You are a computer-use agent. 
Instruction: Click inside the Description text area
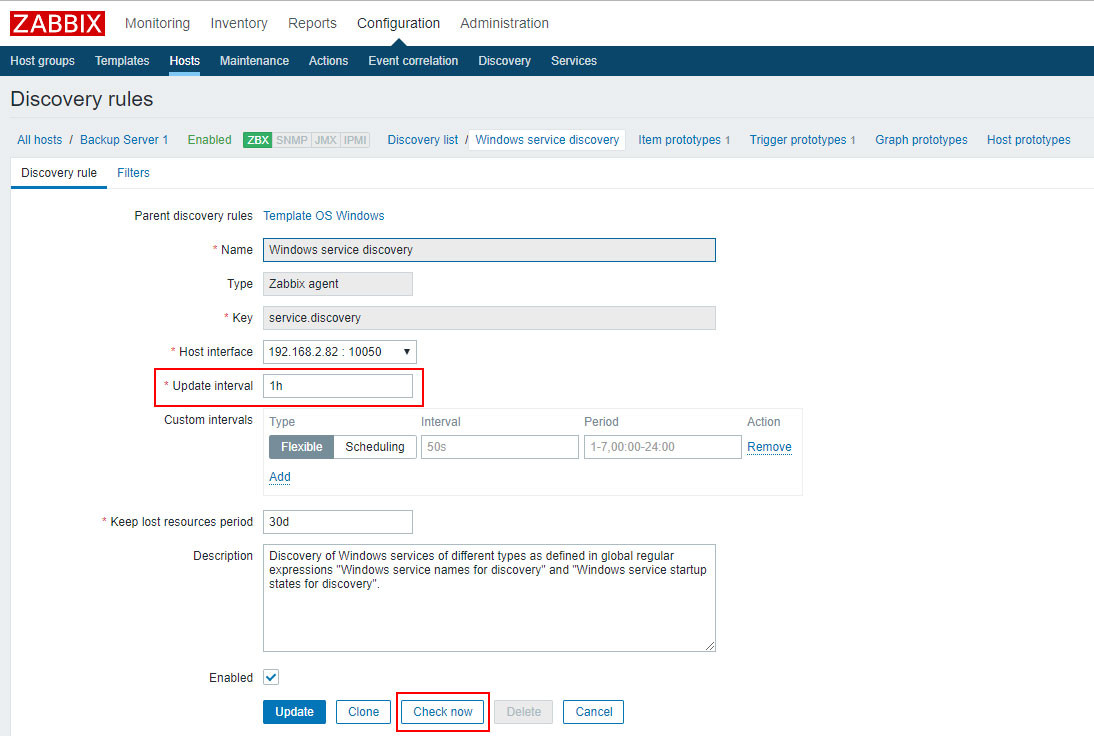tap(489, 598)
